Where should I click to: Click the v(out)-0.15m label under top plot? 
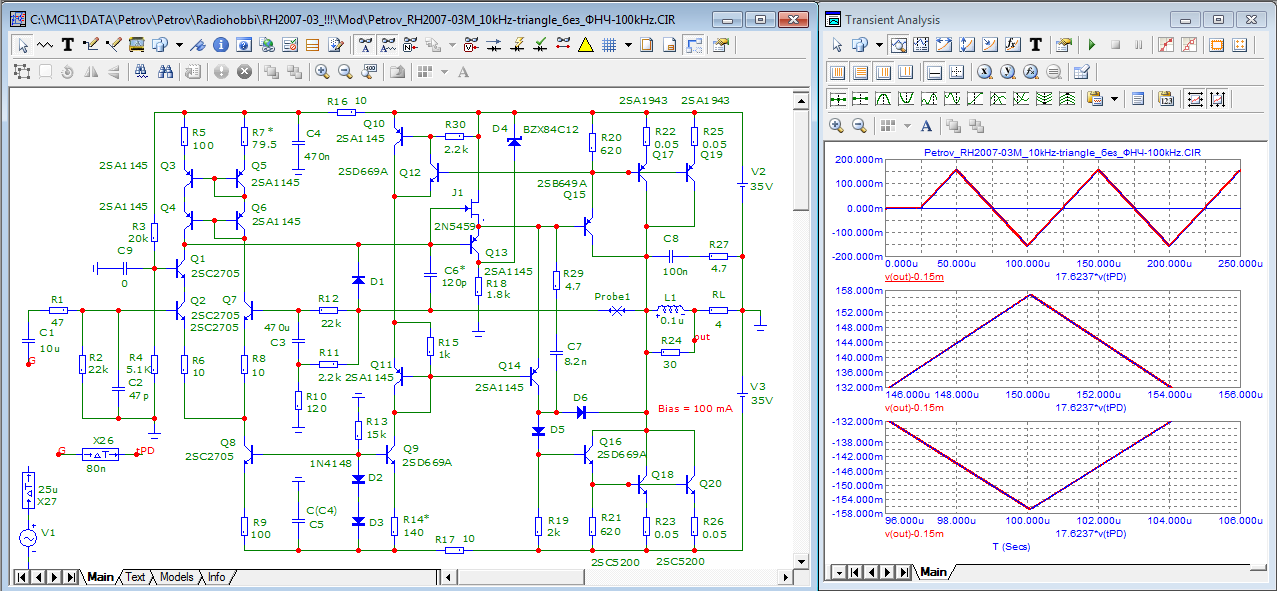(x=915, y=275)
